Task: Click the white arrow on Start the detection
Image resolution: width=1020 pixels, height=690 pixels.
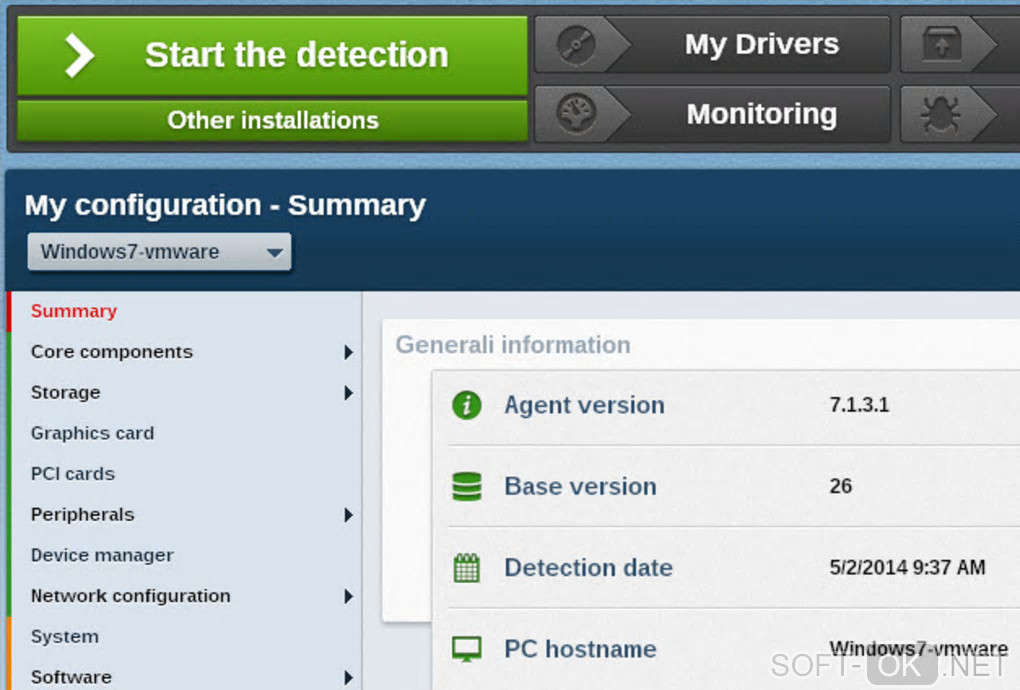Action: coord(79,55)
